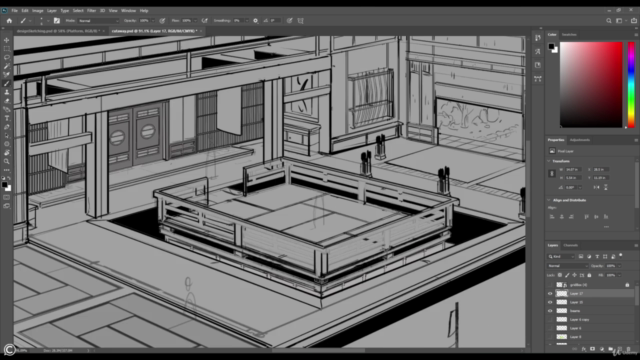The height and width of the screenshot is (360, 640).
Task: Filter layers by pixel layers icon
Action: click(x=581, y=256)
